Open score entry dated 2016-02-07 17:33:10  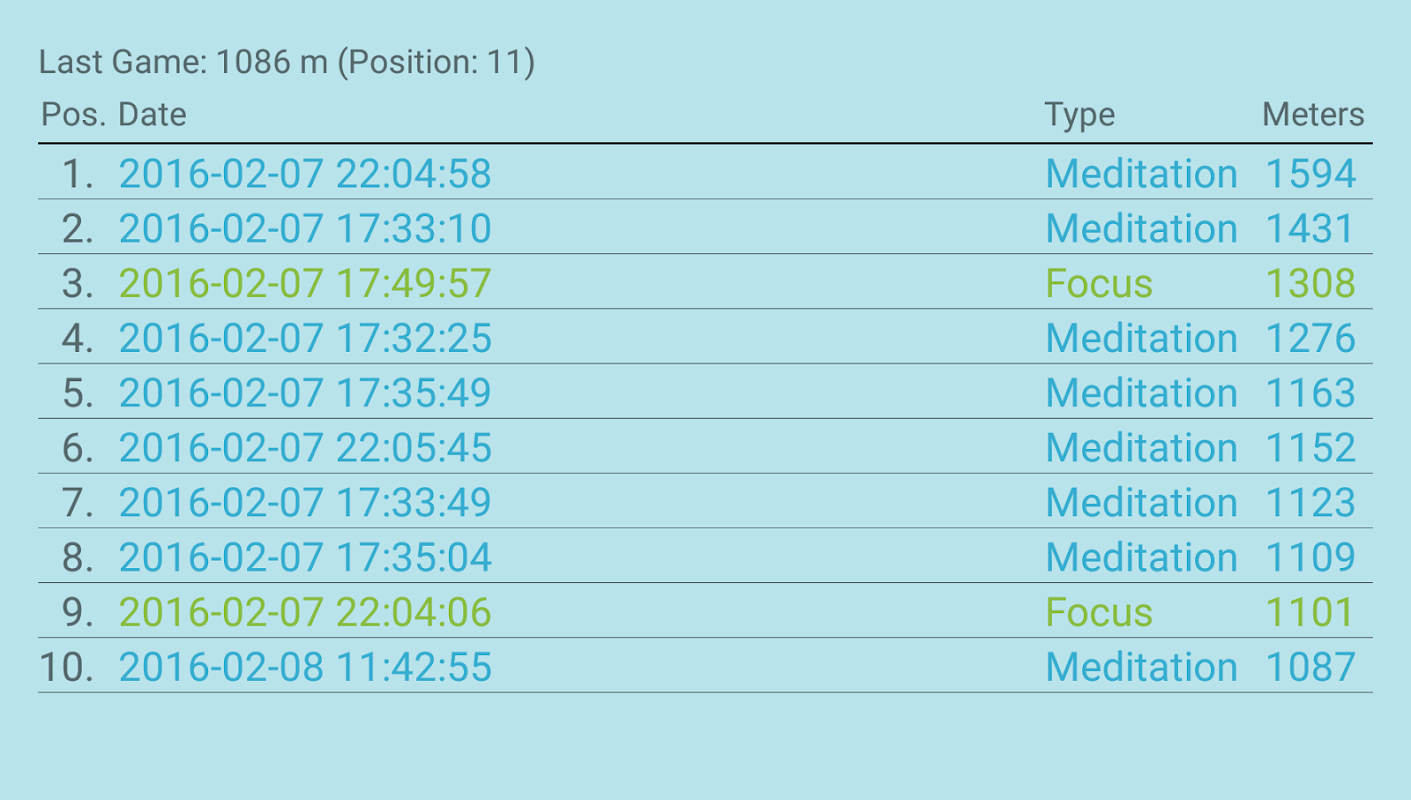point(305,229)
